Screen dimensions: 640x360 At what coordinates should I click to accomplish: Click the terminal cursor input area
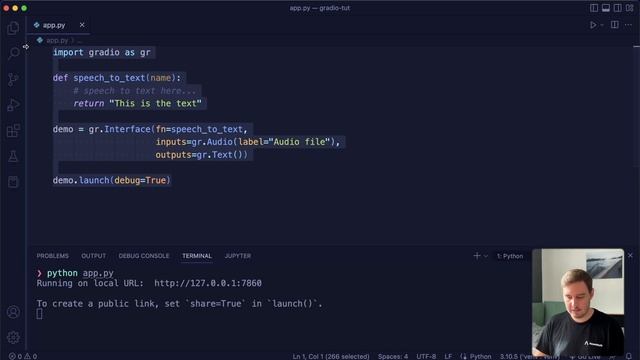[39, 314]
